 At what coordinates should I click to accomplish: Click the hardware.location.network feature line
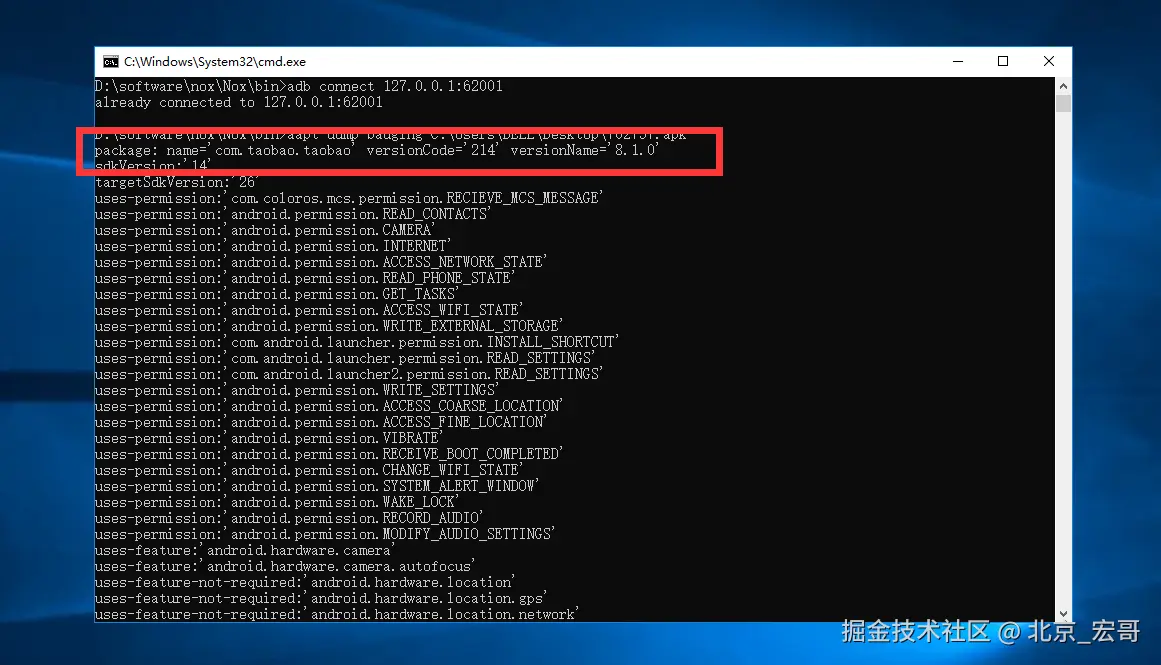(x=337, y=614)
